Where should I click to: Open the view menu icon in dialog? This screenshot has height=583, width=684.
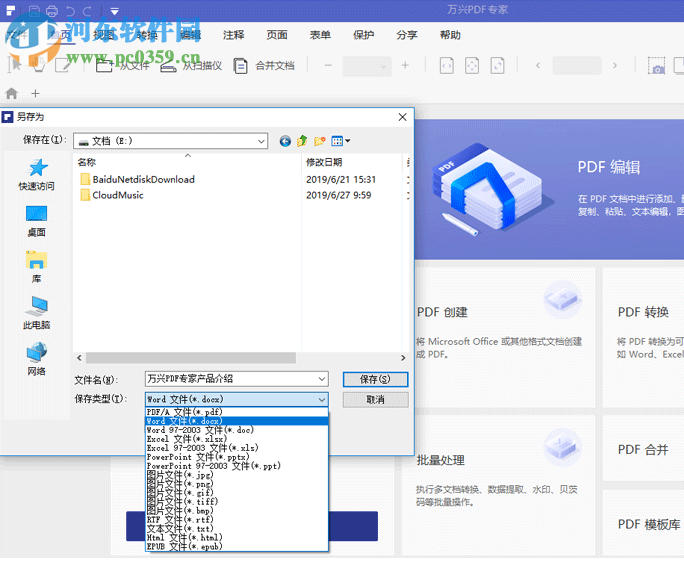click(x=341, y=141)
